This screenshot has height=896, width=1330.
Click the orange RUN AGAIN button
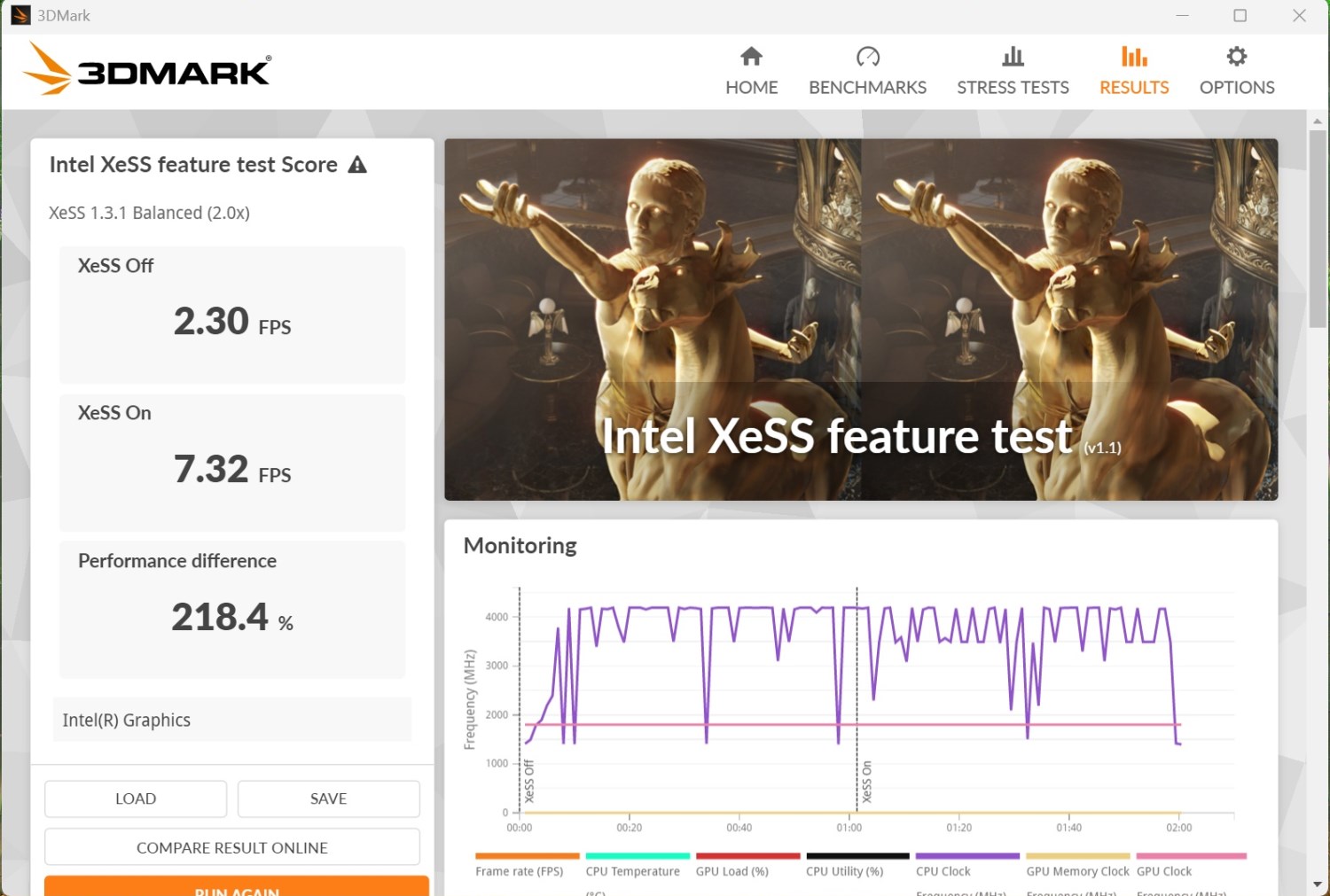click(237, 886)
